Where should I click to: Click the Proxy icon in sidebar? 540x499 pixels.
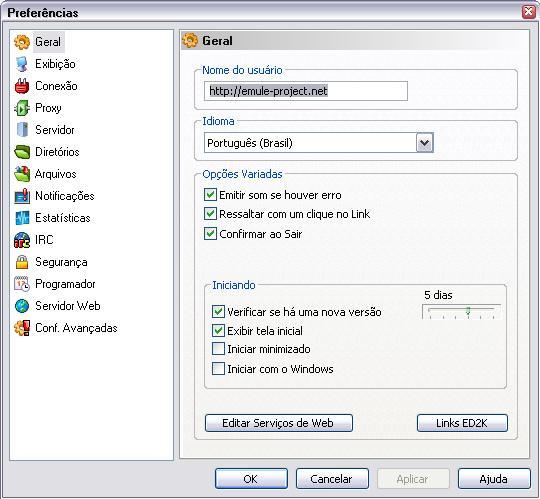click(x=22, y=108)
